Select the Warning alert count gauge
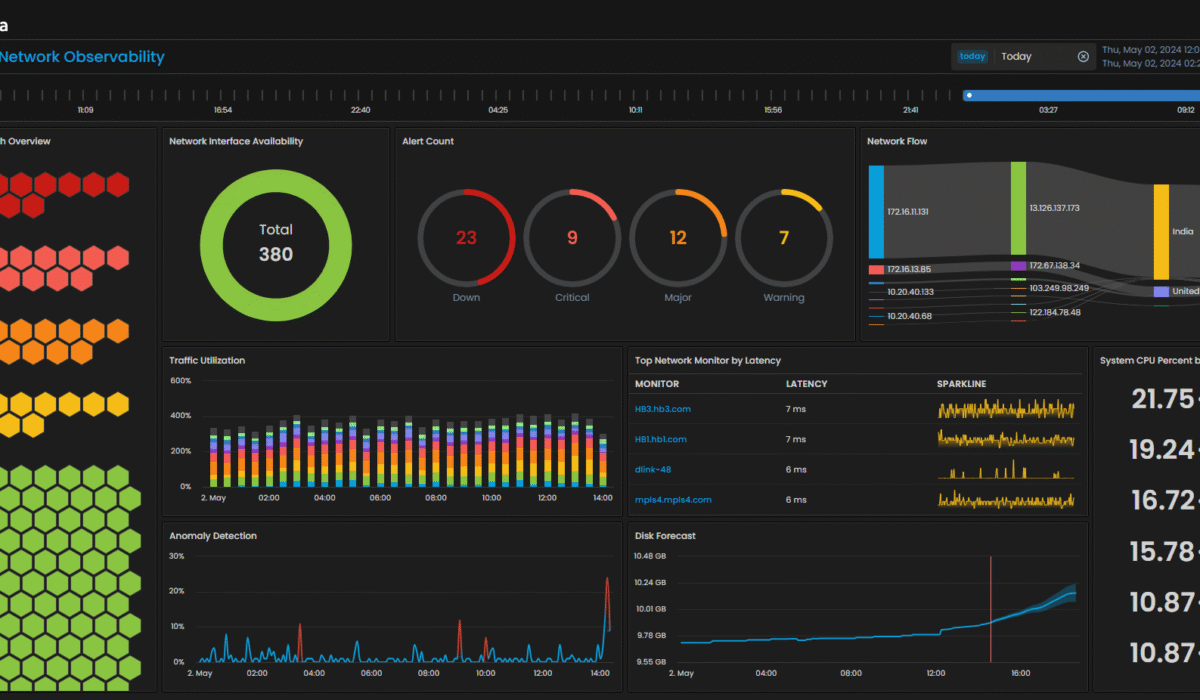 pos(784,238)
